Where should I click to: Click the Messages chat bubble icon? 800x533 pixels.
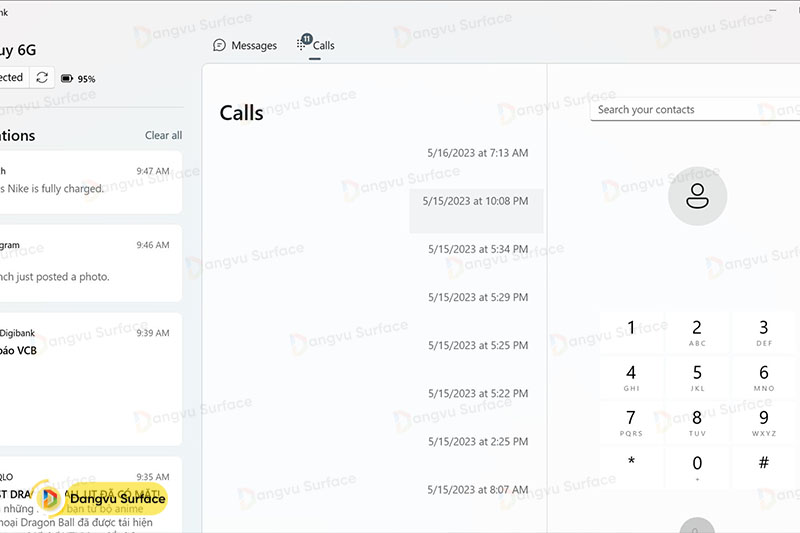pyautogui.click(x=220, y=46)
